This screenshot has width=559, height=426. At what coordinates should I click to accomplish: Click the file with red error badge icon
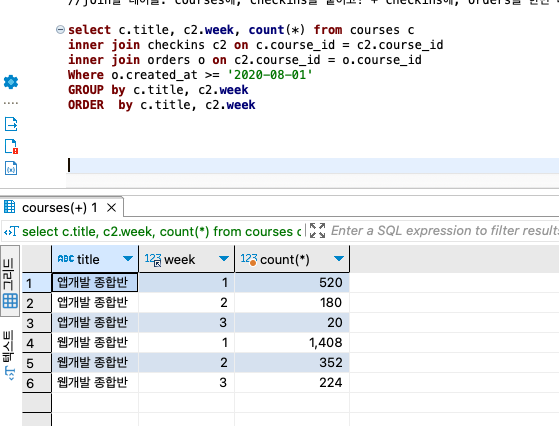click(11, 146)
